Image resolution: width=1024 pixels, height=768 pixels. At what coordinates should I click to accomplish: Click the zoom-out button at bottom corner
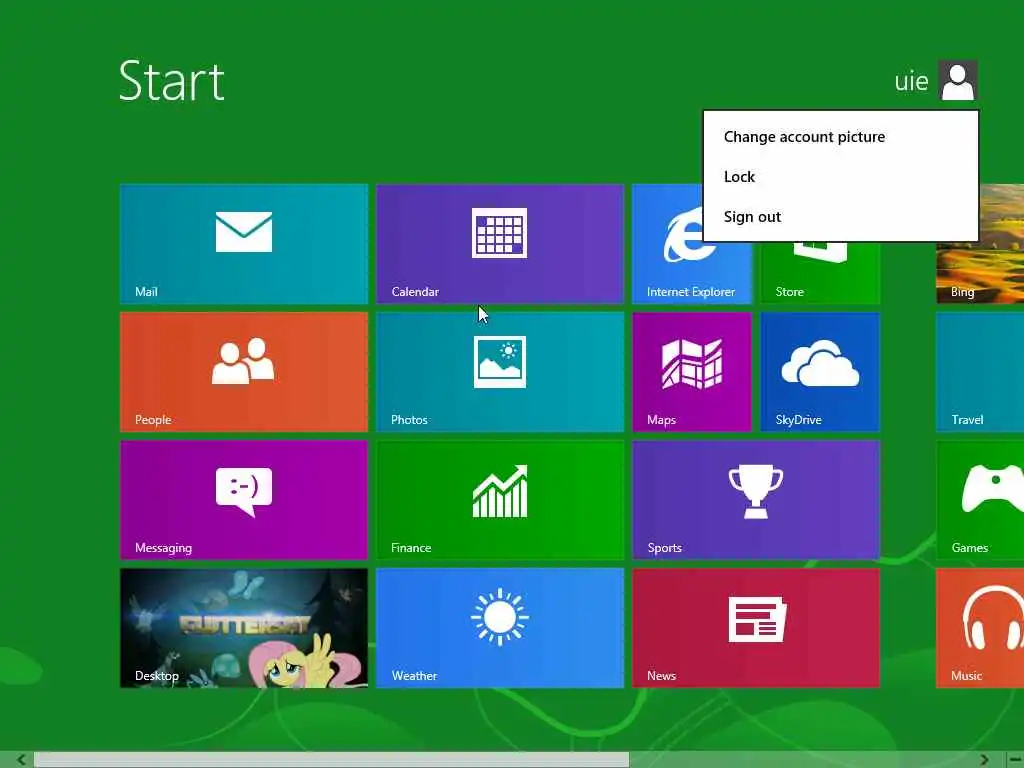click(1015, 760)
